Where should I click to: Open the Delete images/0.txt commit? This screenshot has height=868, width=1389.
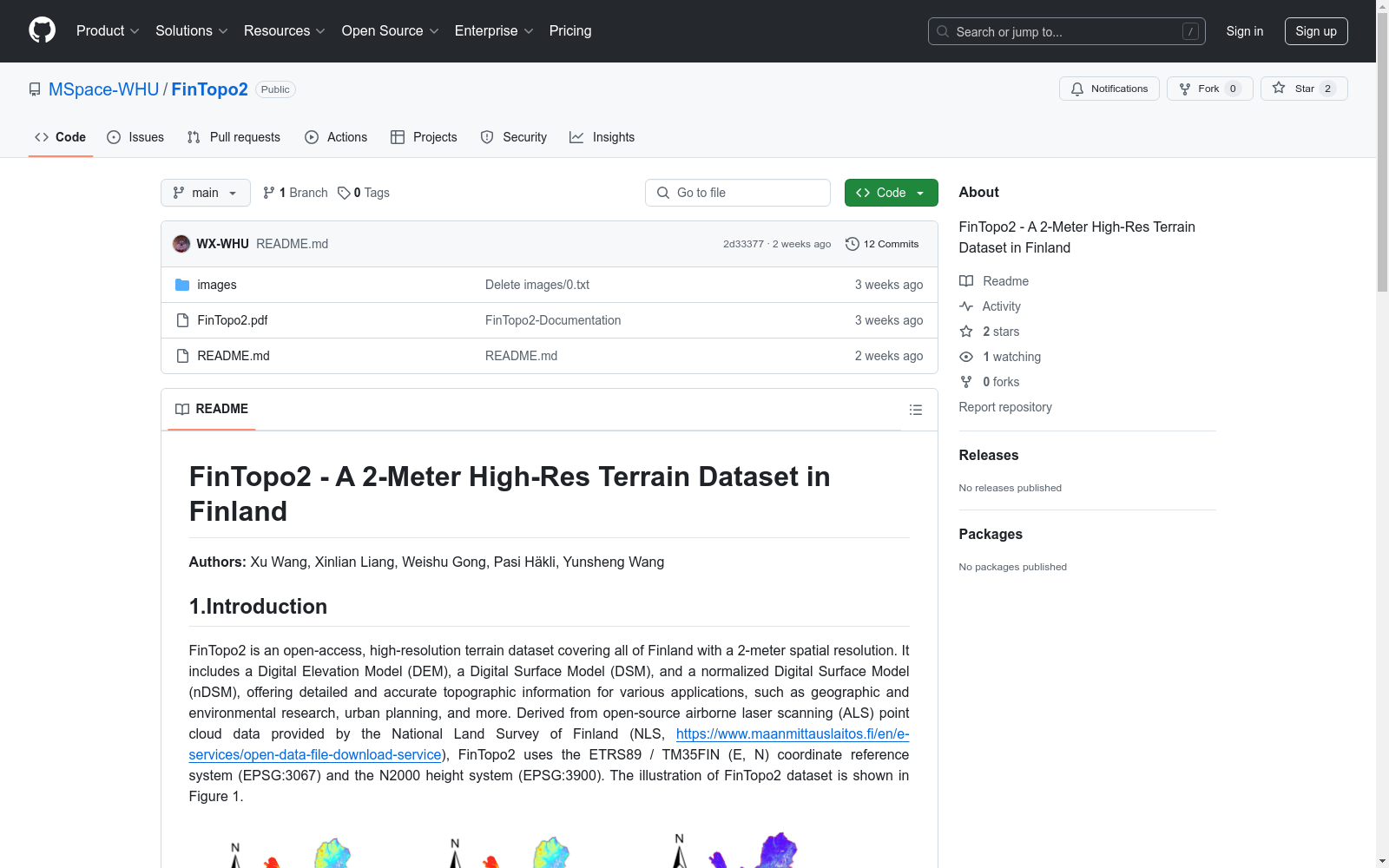point(537,285)
